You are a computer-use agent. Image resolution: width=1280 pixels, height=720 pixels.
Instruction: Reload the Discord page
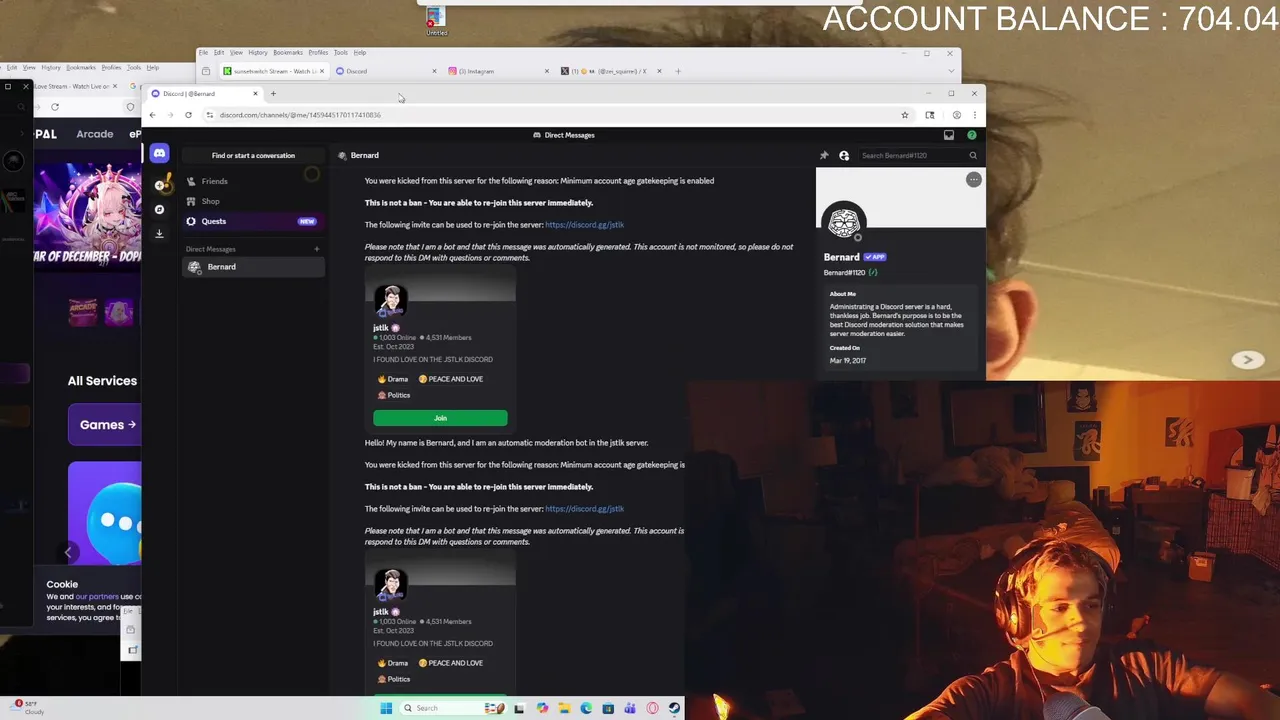click(188, 115)
